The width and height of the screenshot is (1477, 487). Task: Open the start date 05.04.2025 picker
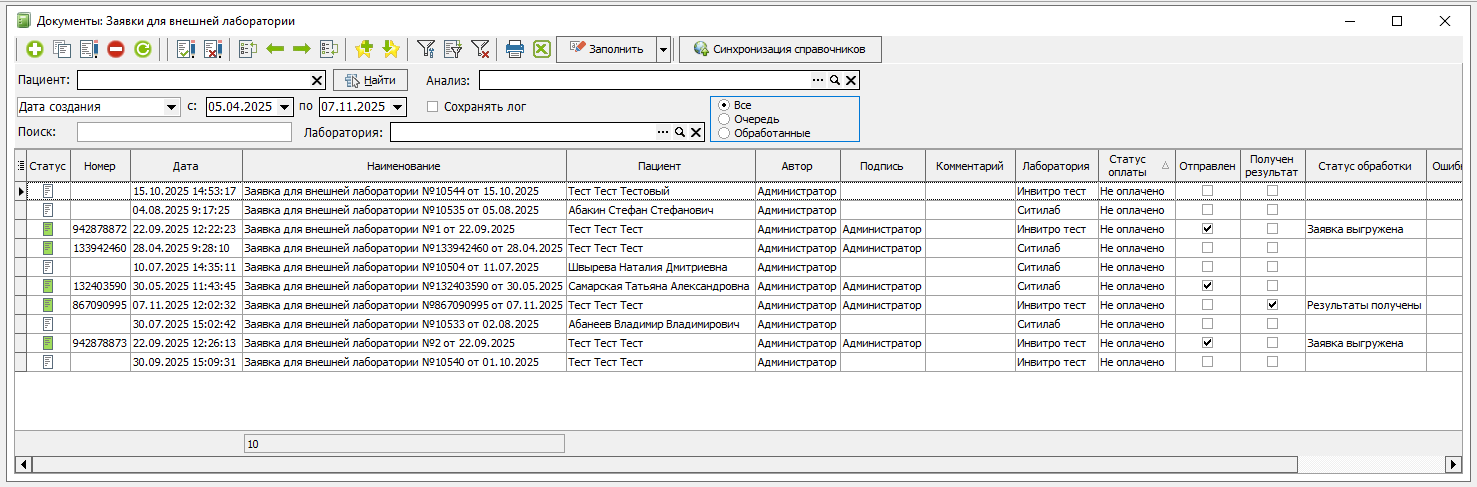[284, 107]
